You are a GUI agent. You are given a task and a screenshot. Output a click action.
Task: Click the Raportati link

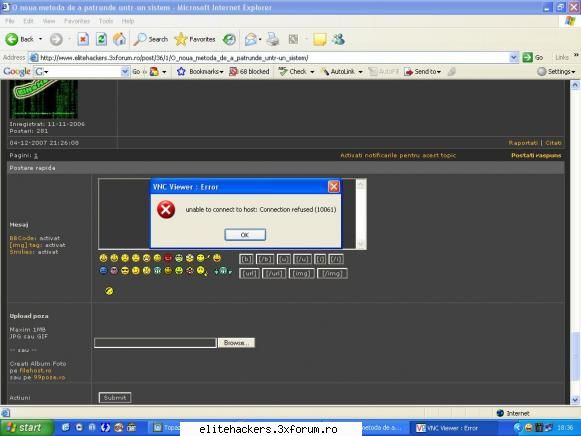[x=523, y=143]
